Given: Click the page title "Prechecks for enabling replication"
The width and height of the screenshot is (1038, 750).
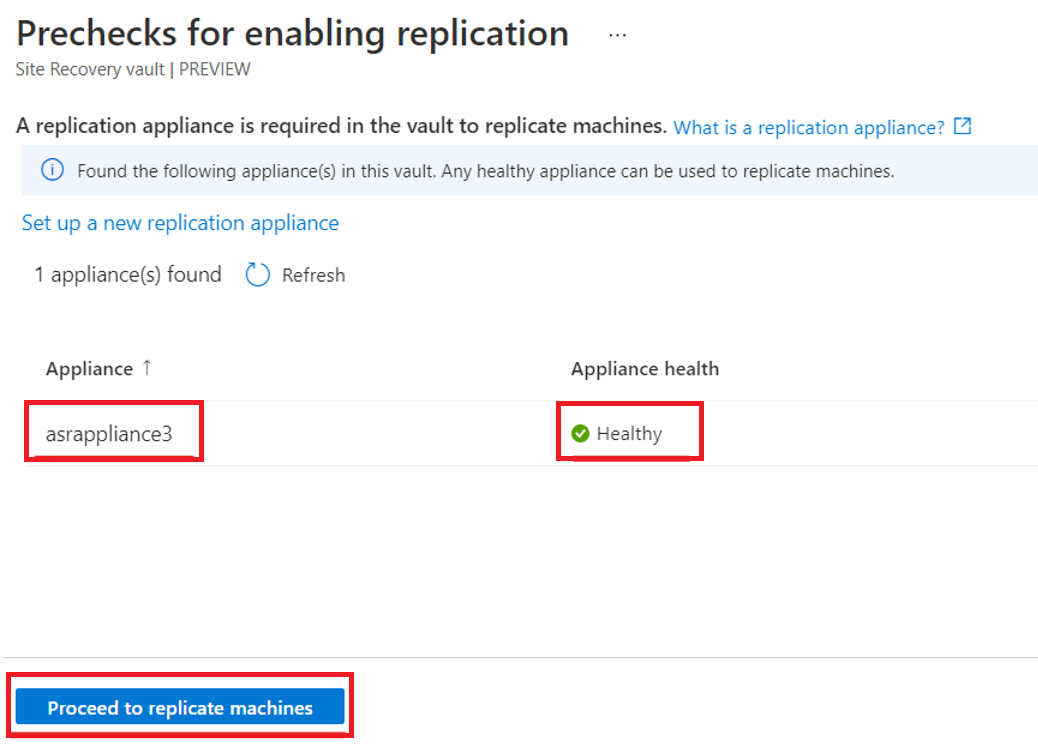Looking at the screenshot, I should 292,33.
